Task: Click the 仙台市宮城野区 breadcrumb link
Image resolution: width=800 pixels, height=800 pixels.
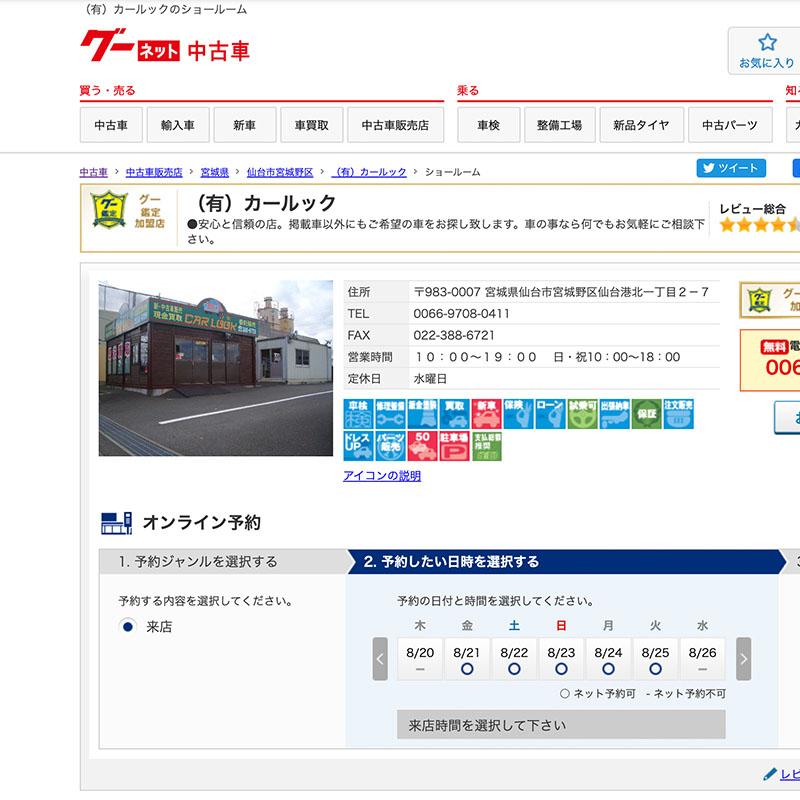Action: click(280, 172)
